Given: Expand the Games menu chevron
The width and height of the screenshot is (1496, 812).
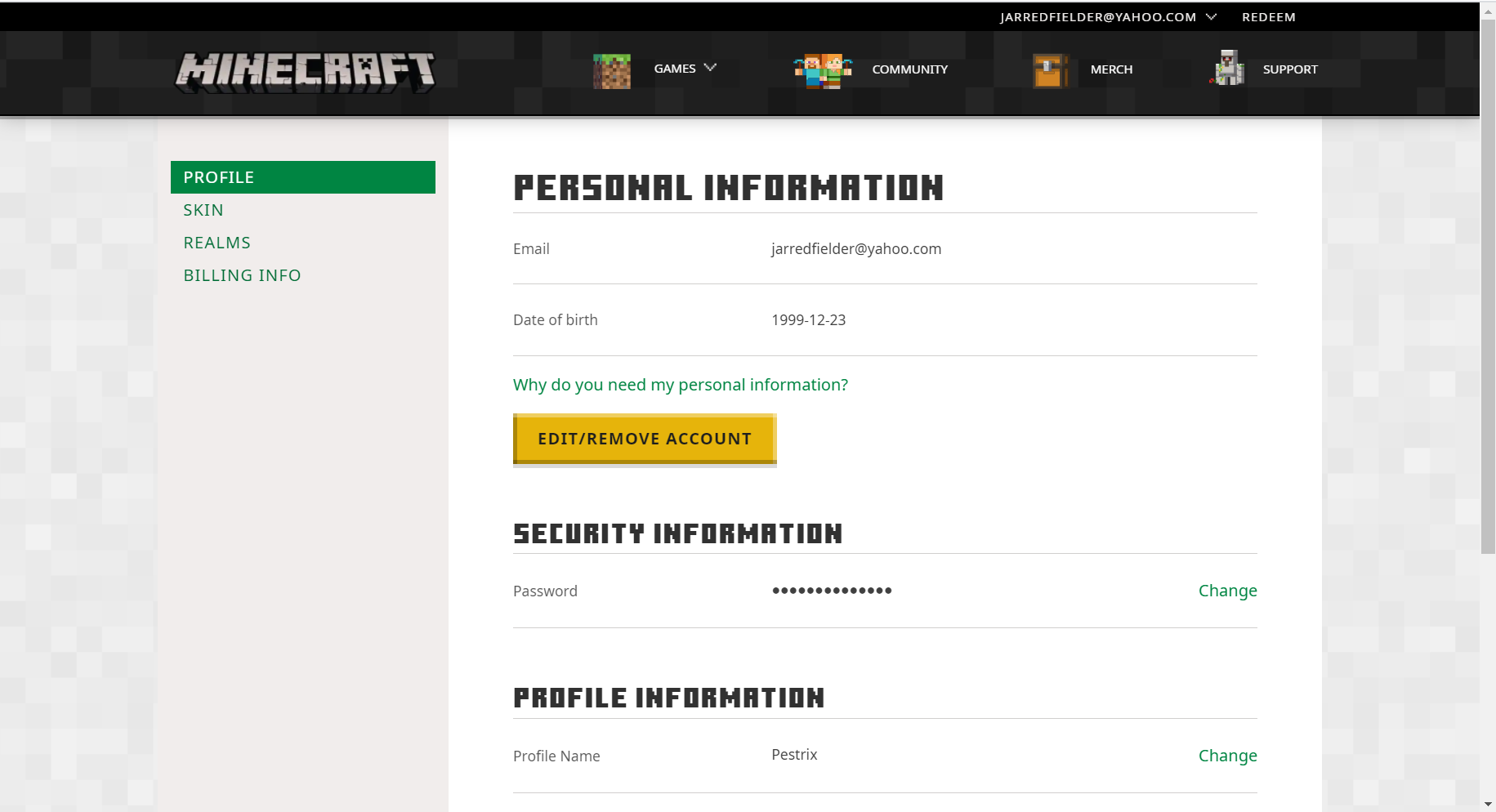Looking at the screenshot, I should [x=710, y=68].
